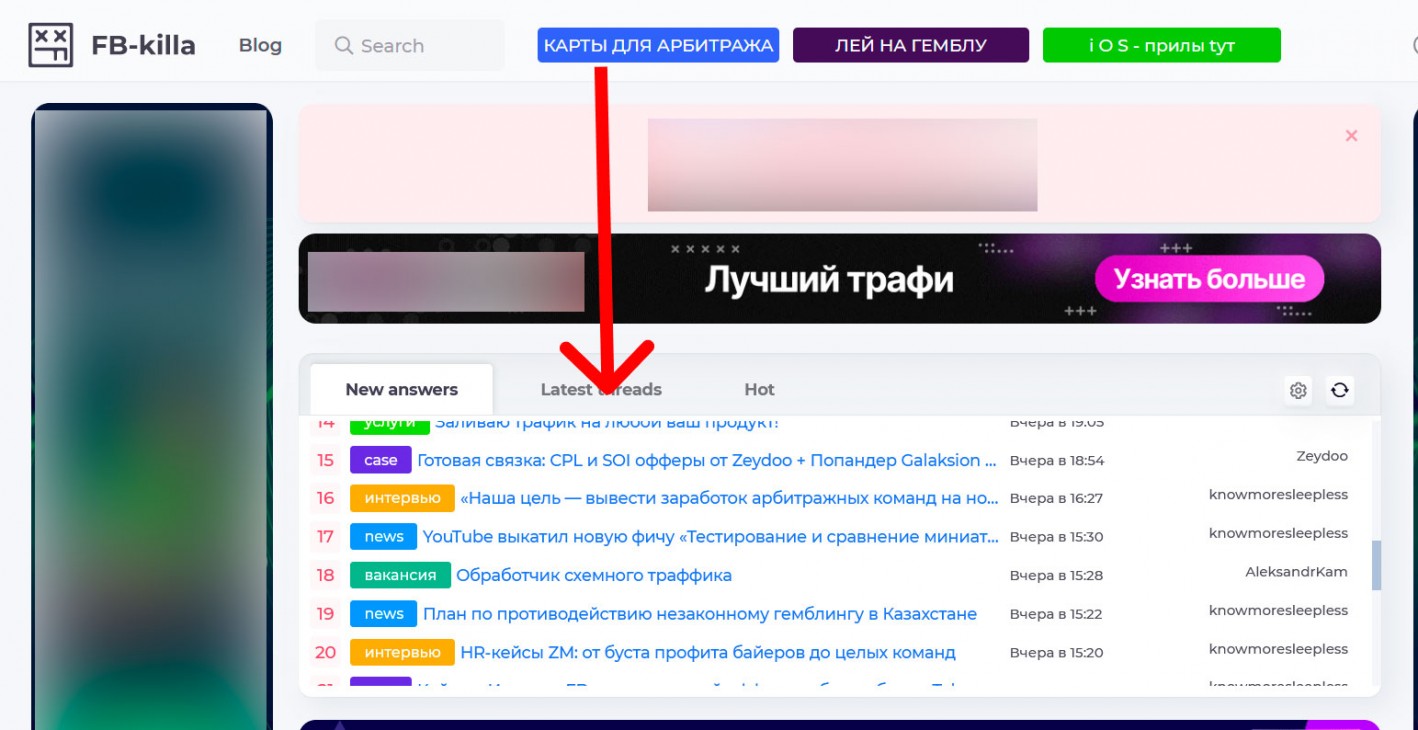The height and width of the screenshot is (730, 1418).
Task: Open the FB-killa home link text
Action: coord(143,46)
